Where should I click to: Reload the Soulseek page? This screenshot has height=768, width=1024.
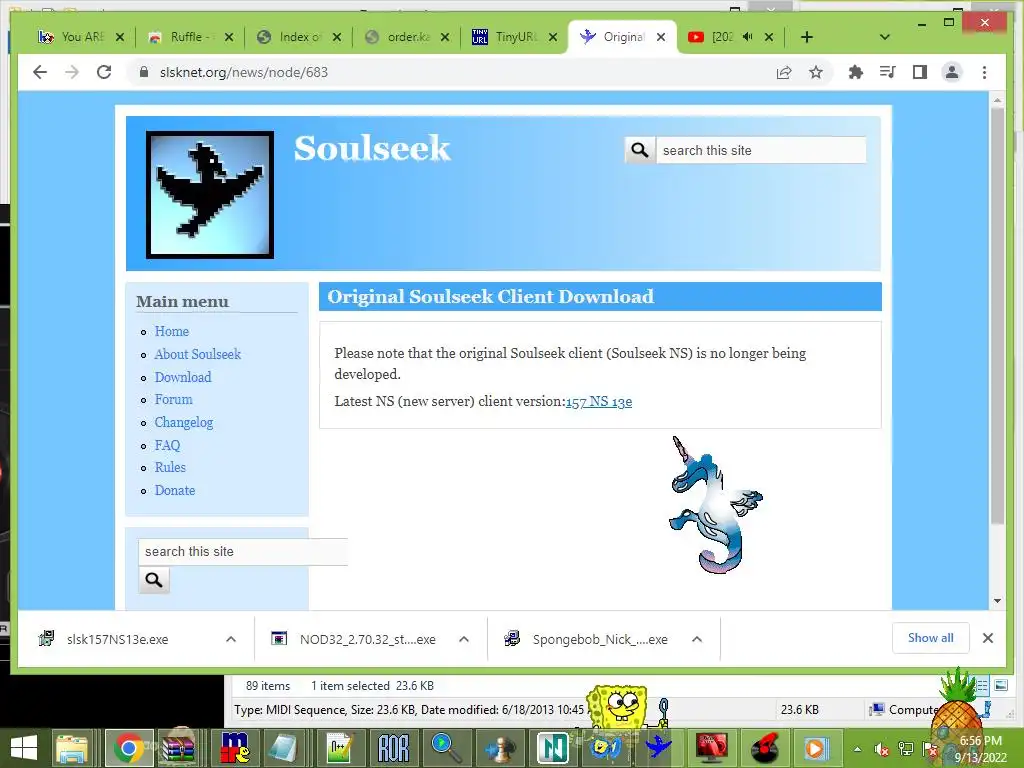click(x=104, y=72)
